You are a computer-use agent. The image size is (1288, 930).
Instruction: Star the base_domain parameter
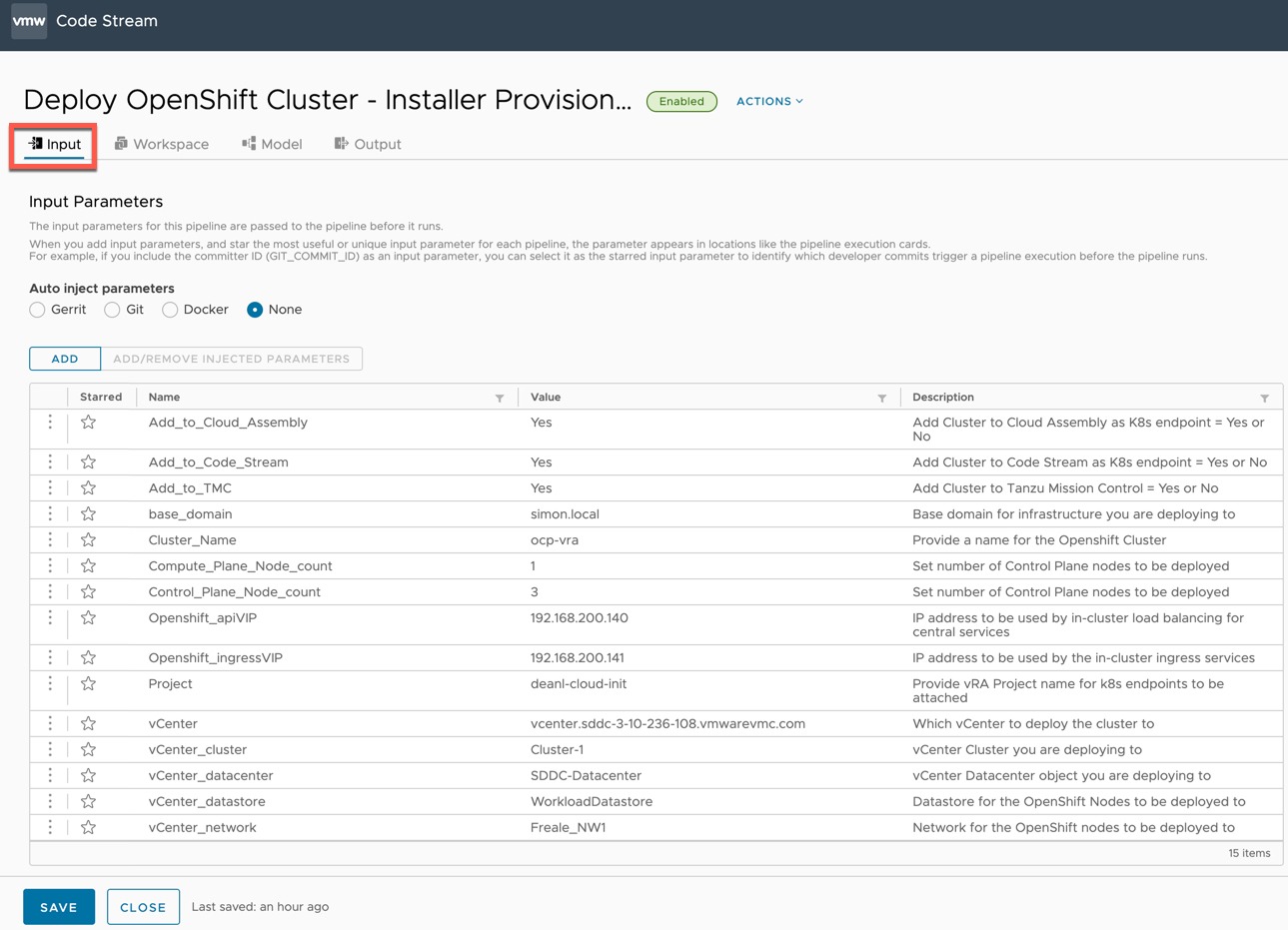tap(89, 514)
